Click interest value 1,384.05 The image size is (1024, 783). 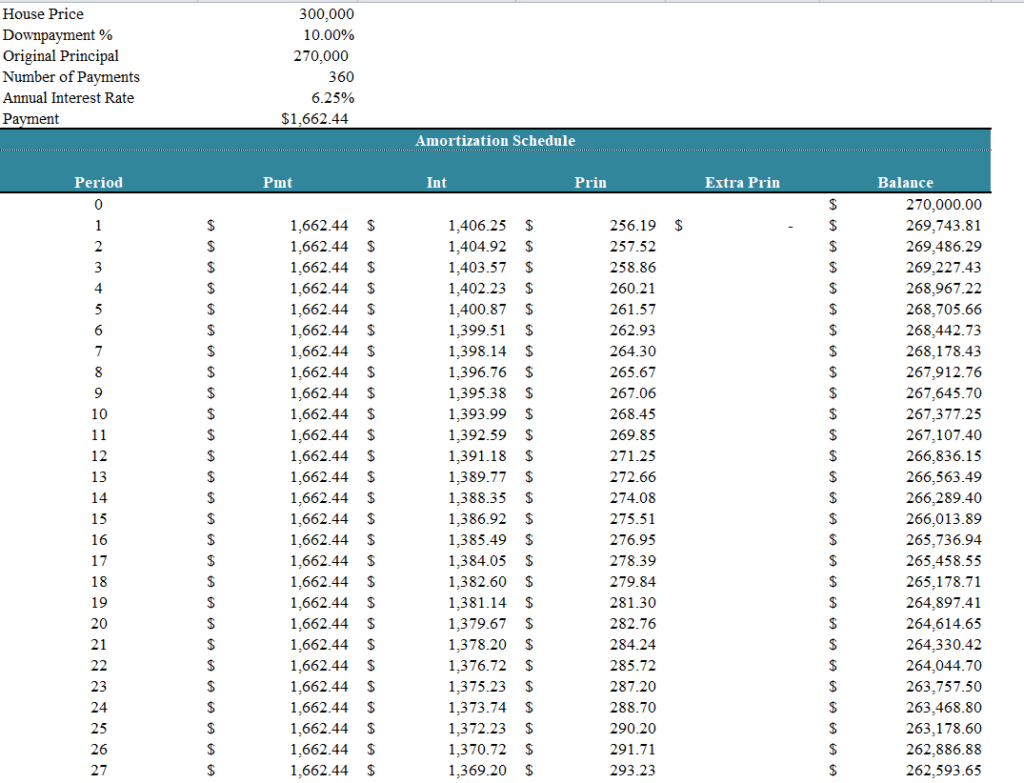477,560
